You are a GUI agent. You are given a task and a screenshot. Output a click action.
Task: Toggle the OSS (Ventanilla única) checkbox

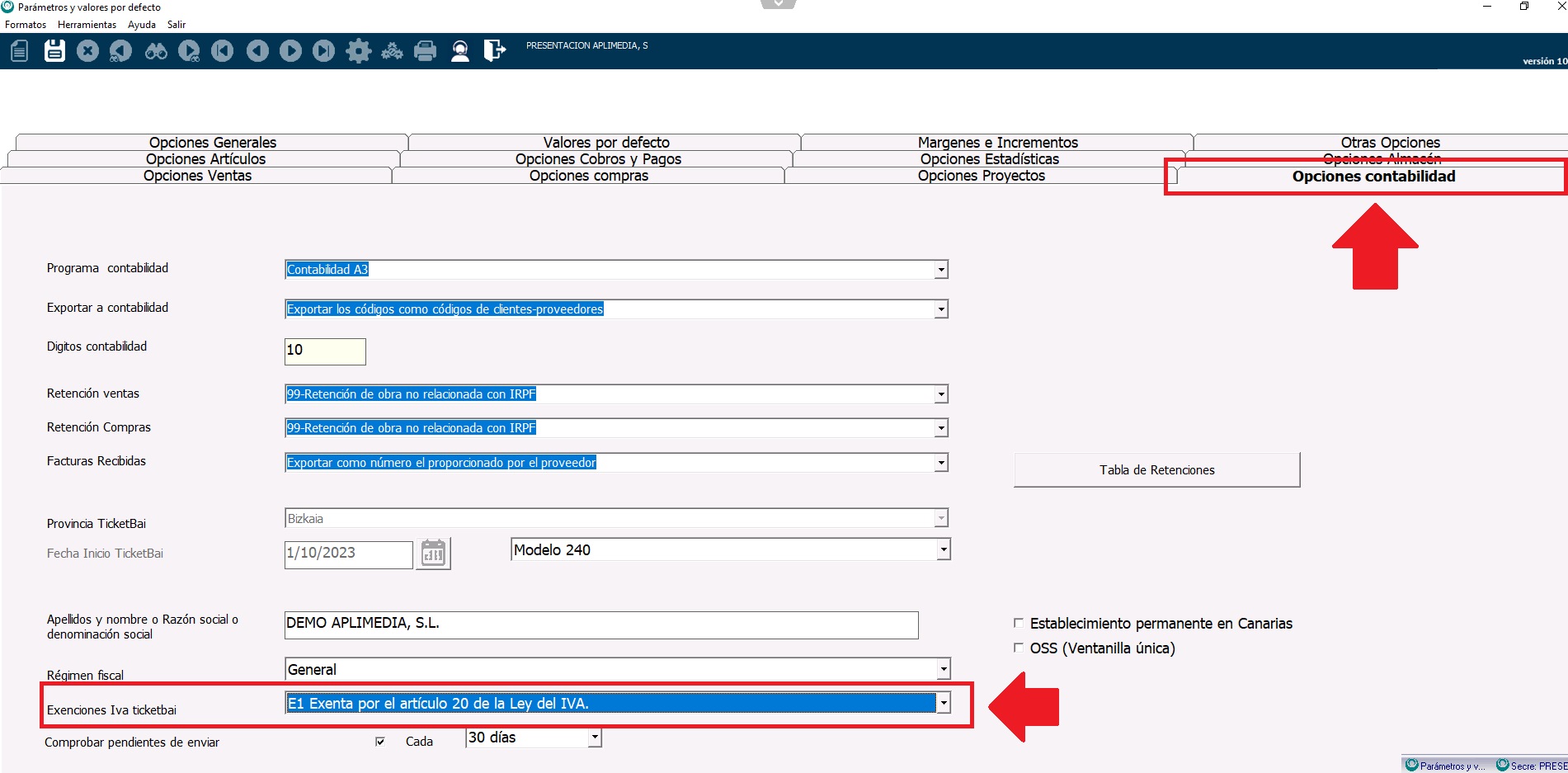tap(1019, 648)
